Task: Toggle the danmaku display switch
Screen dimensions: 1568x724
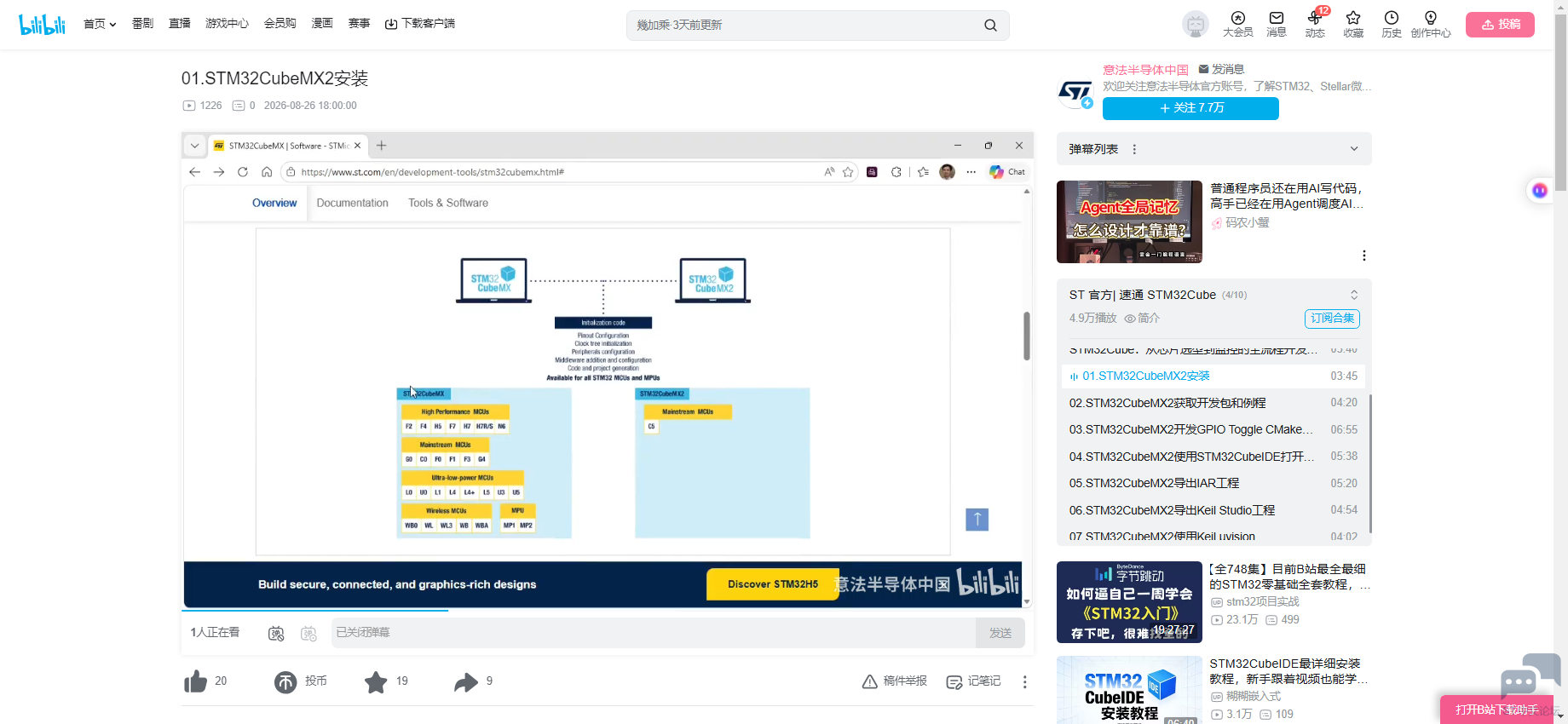Action: point(276,633)
